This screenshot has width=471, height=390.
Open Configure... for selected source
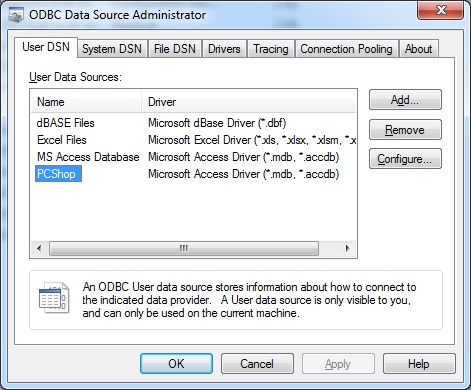[x=405, y=159]
